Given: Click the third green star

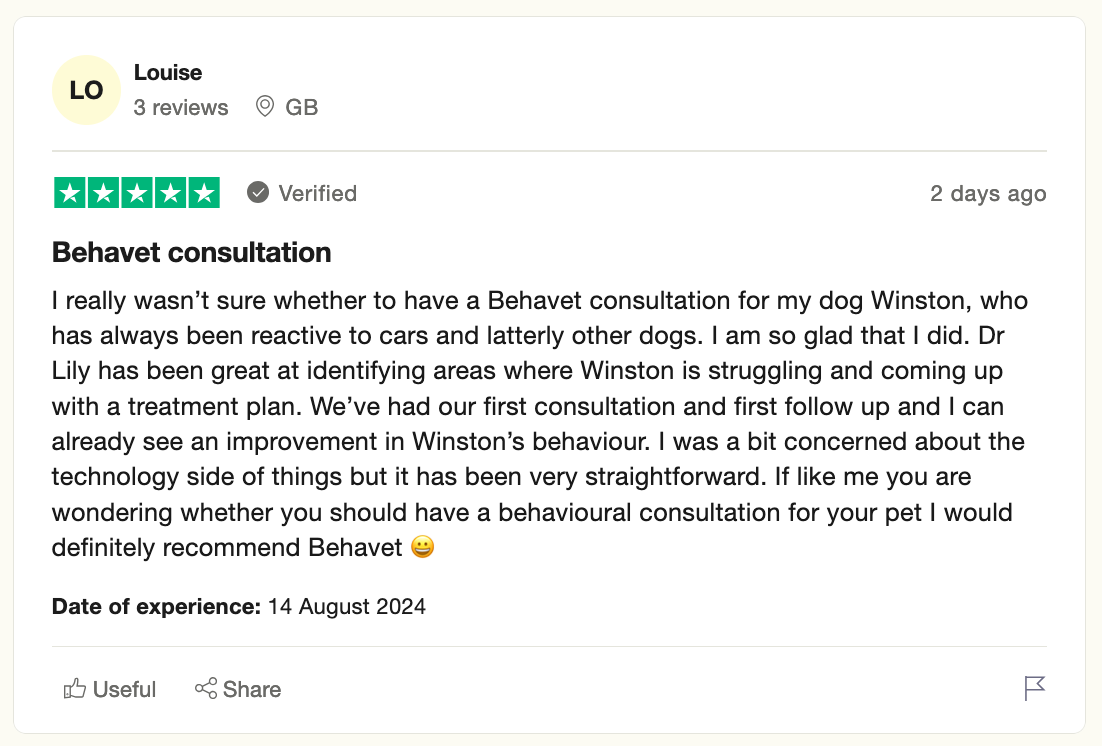Looking at the screenshot, I should pos(137,193).
